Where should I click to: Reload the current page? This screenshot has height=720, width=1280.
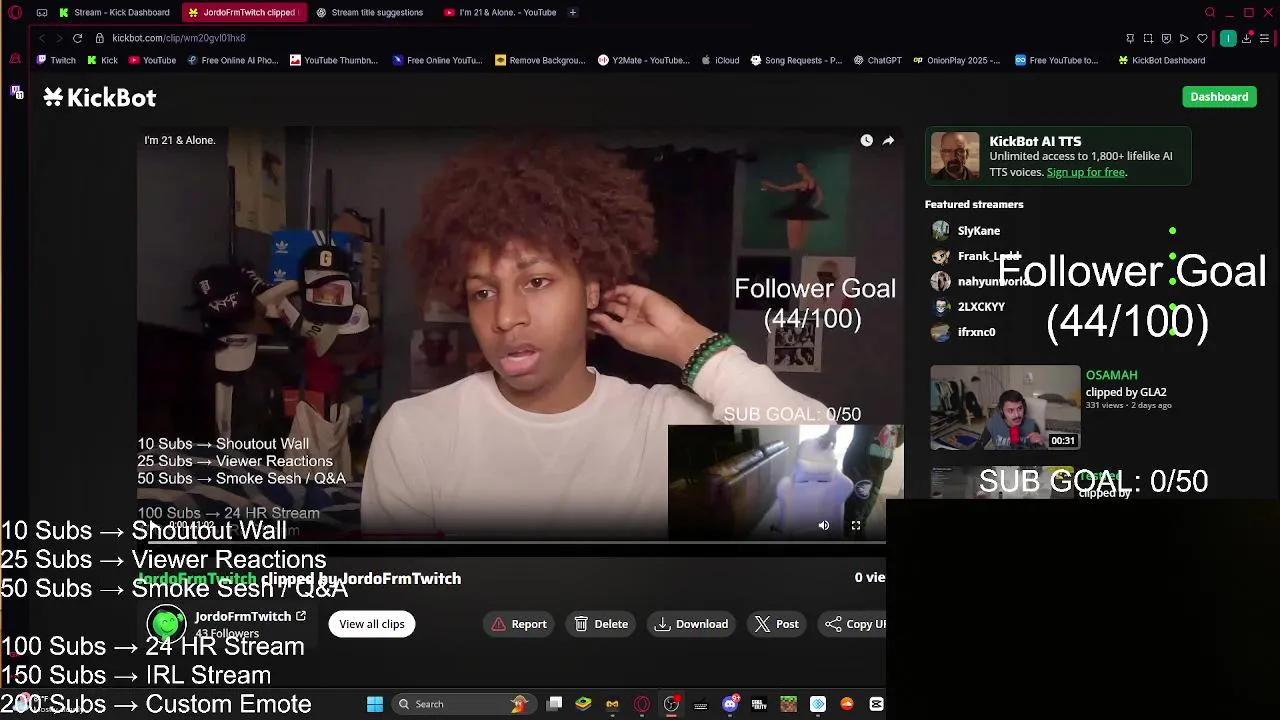(77, 38)
